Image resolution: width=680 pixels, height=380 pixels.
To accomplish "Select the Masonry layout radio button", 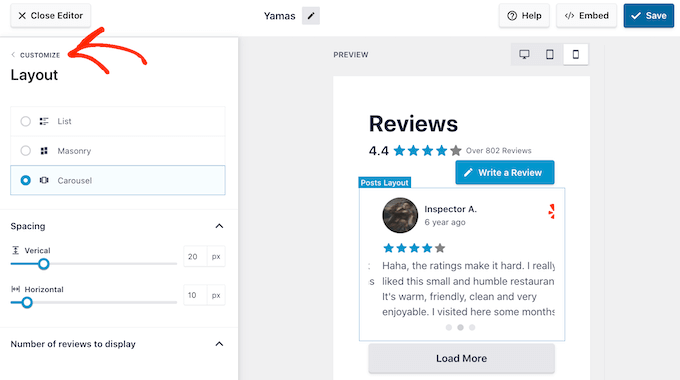I will (x=26, y=151).
